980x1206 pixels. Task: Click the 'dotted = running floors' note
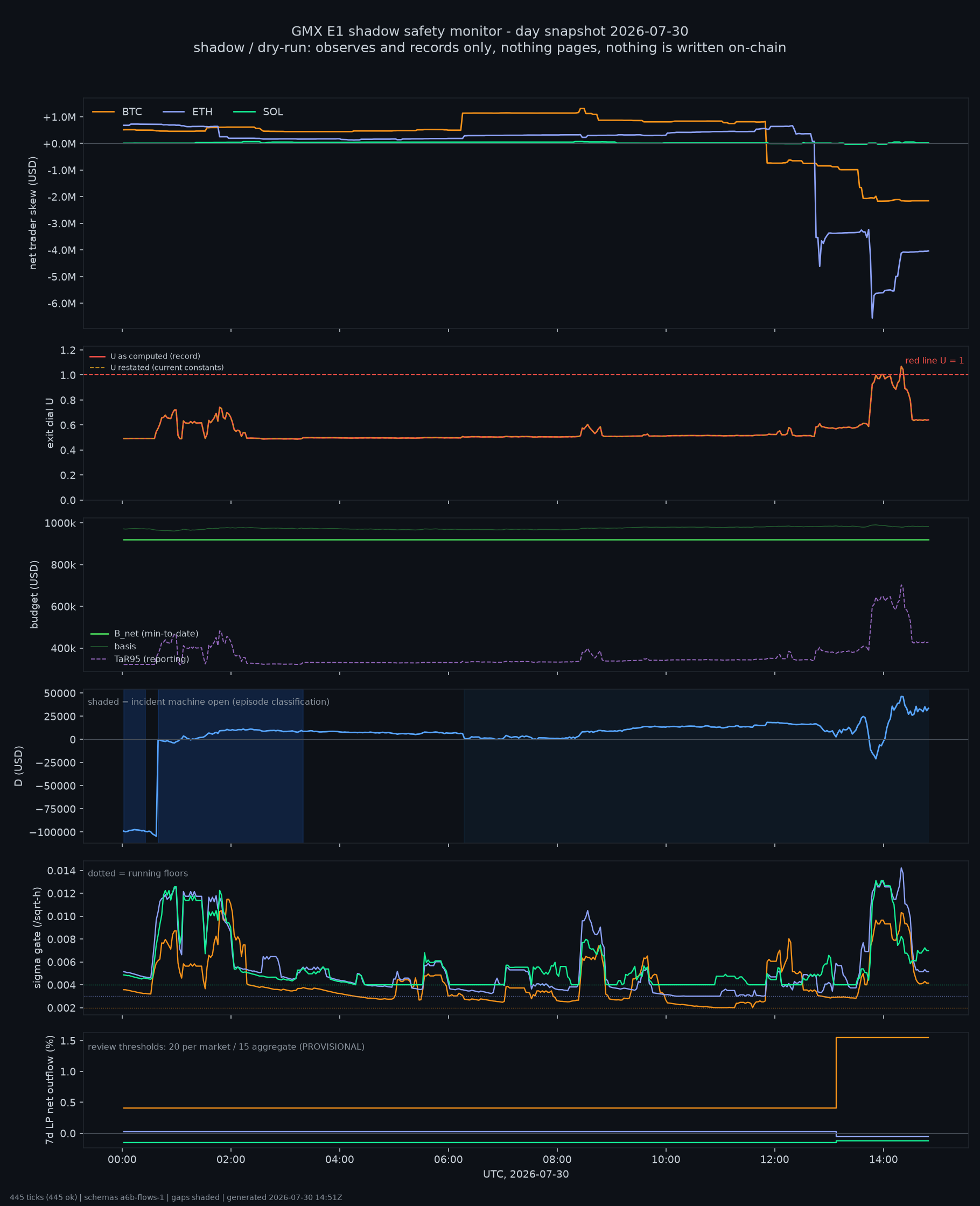tap(138, 873)
